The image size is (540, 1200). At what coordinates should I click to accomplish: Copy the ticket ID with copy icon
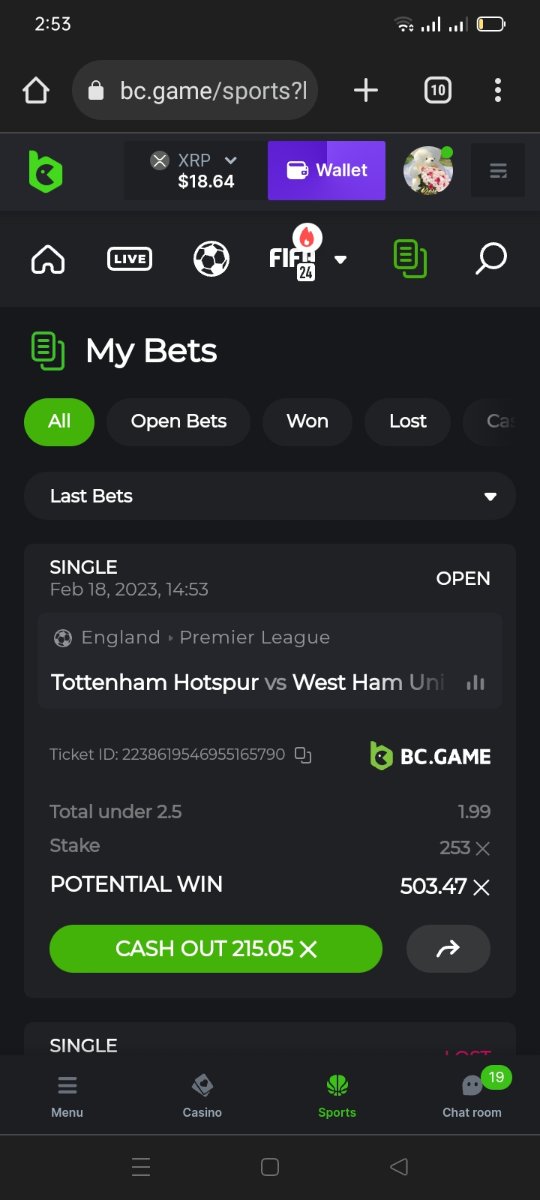[303, 755]
